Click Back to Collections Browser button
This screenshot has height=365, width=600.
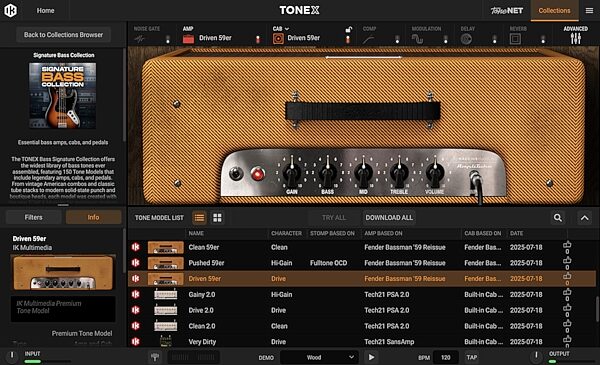[64, 35]
